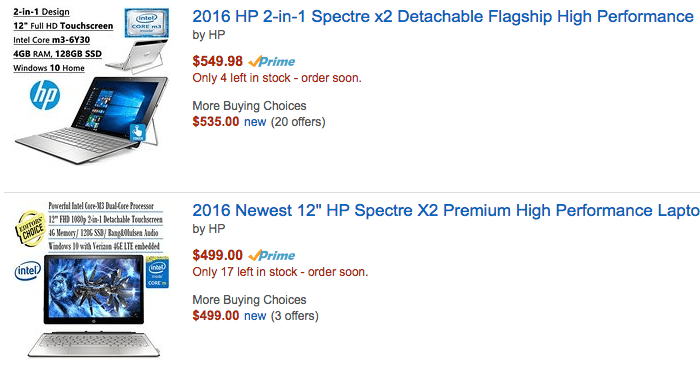Click the $549.98 price
The image size is (700, 386).
coord(217,61)
